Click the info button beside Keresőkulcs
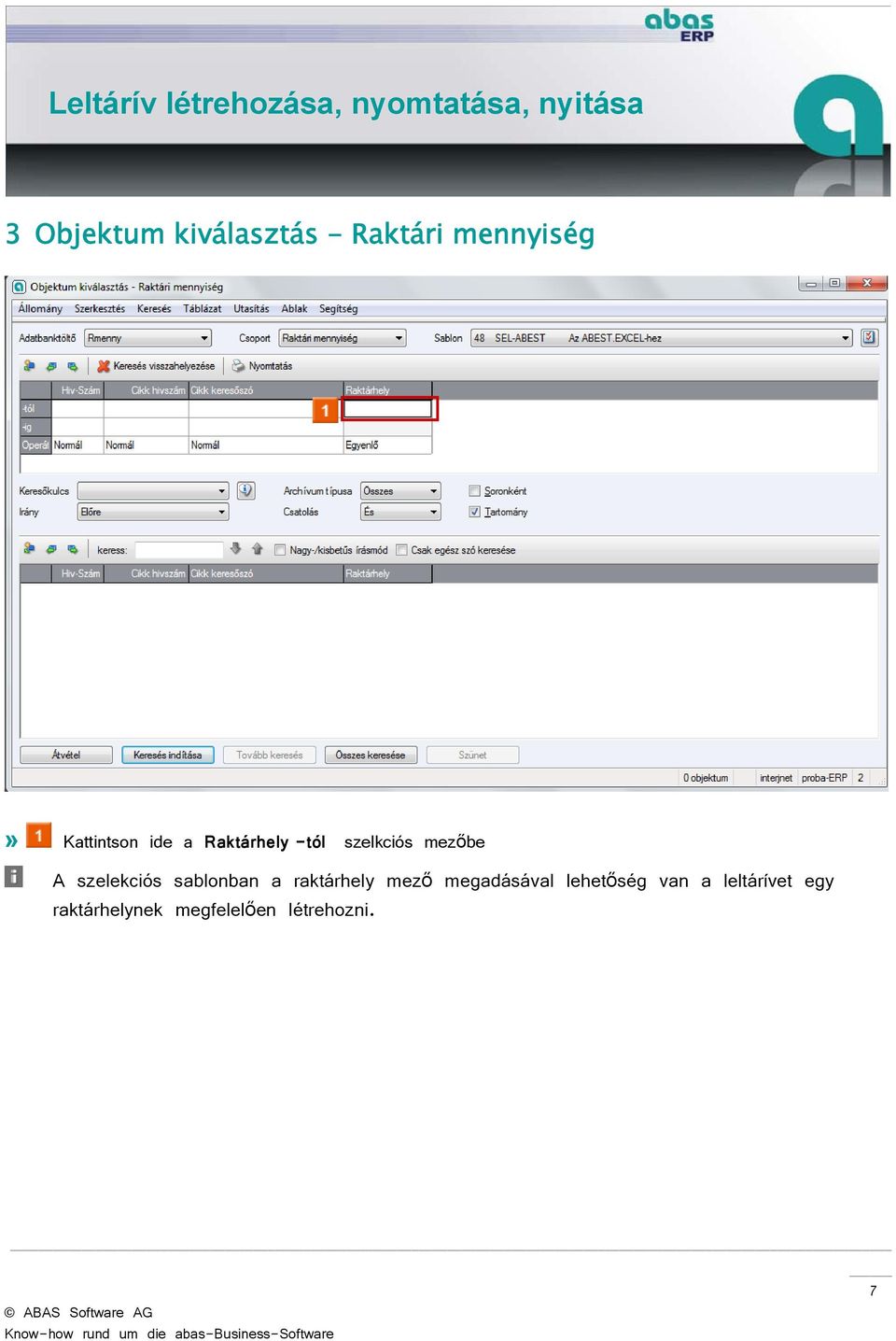This screenshot has height=1341, width=896. click(x=245, y=490)
